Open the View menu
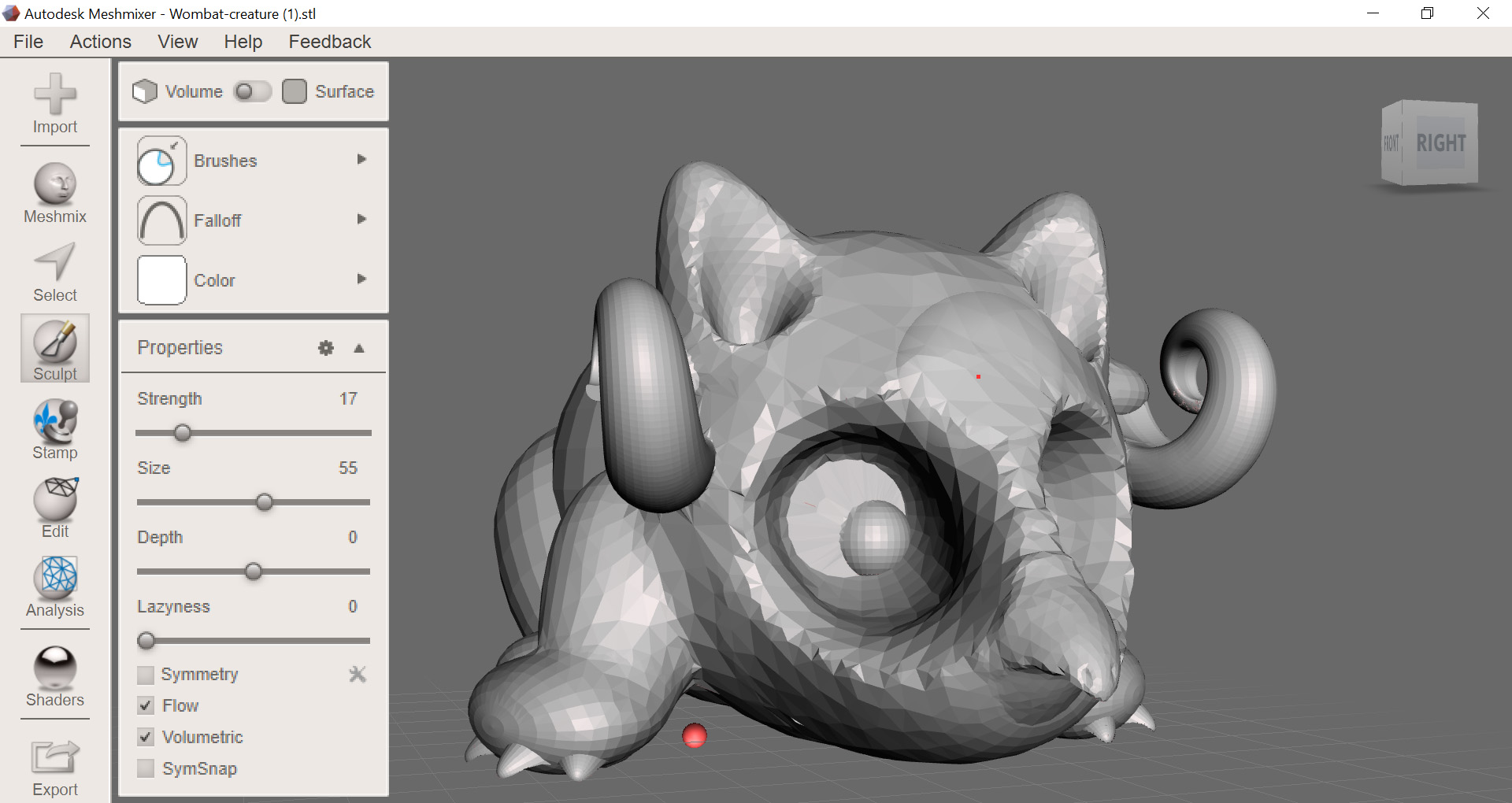The image size is (1512, 803). coord(177,42)
